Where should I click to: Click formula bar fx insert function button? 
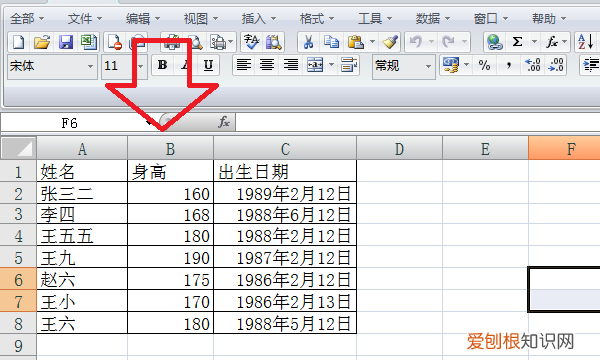tap(224, 122)
